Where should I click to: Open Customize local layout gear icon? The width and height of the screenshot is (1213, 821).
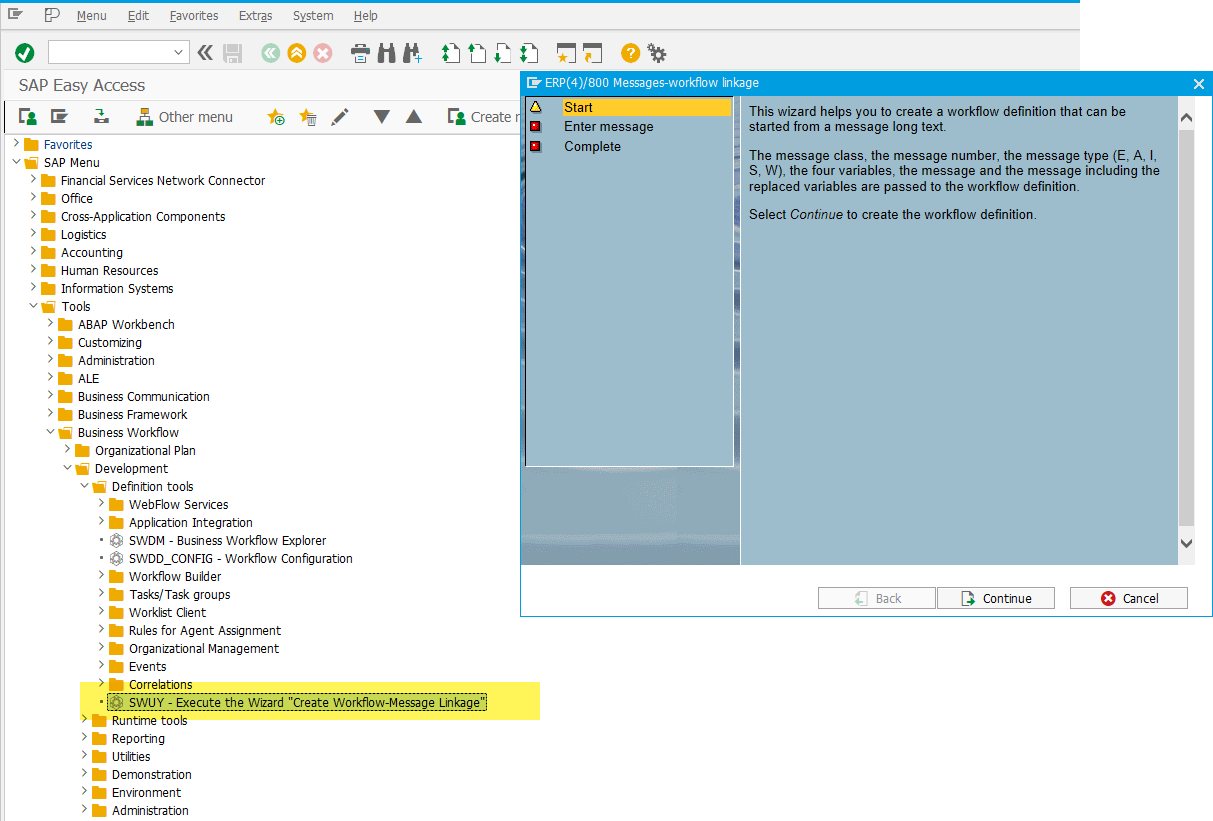coord(656,53)
